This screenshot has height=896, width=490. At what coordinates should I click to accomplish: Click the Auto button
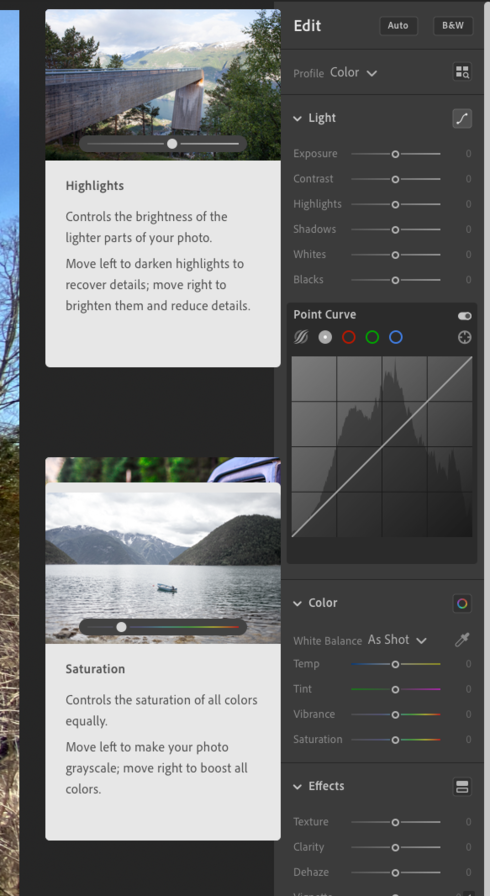pyautogui.click(x=398, y=26)
